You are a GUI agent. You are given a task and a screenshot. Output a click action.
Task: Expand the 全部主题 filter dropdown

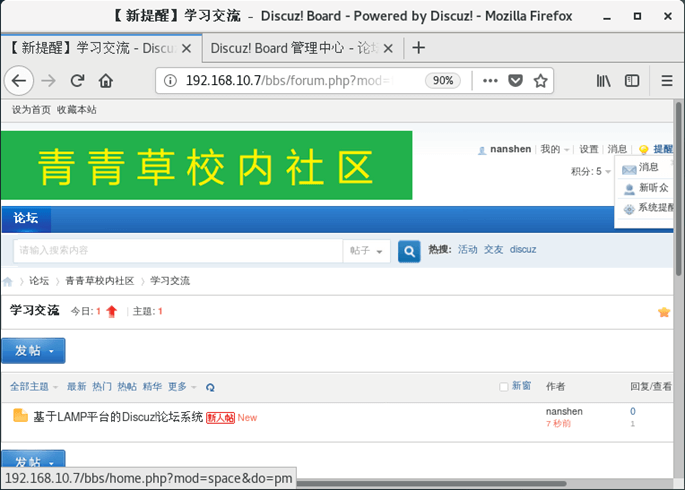click(x=34, y=386)
